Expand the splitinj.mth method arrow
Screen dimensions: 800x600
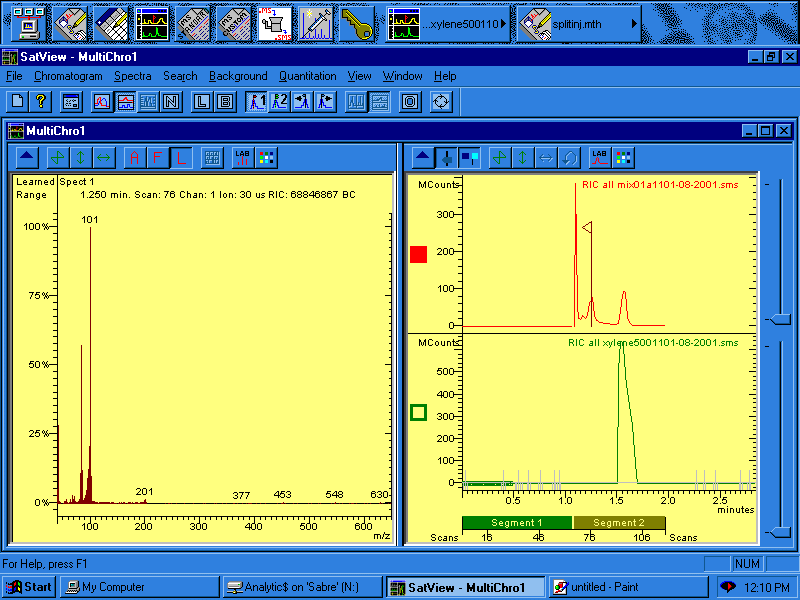(634, 23)
